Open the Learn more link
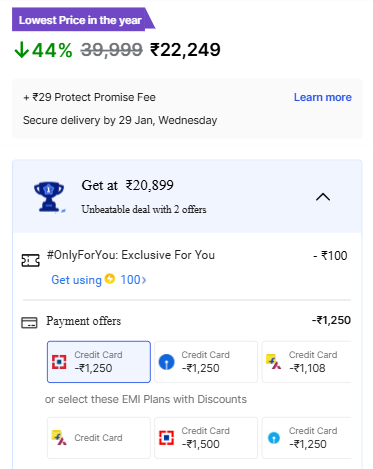This screenshot has width=373, height=469. click(323, 97)
